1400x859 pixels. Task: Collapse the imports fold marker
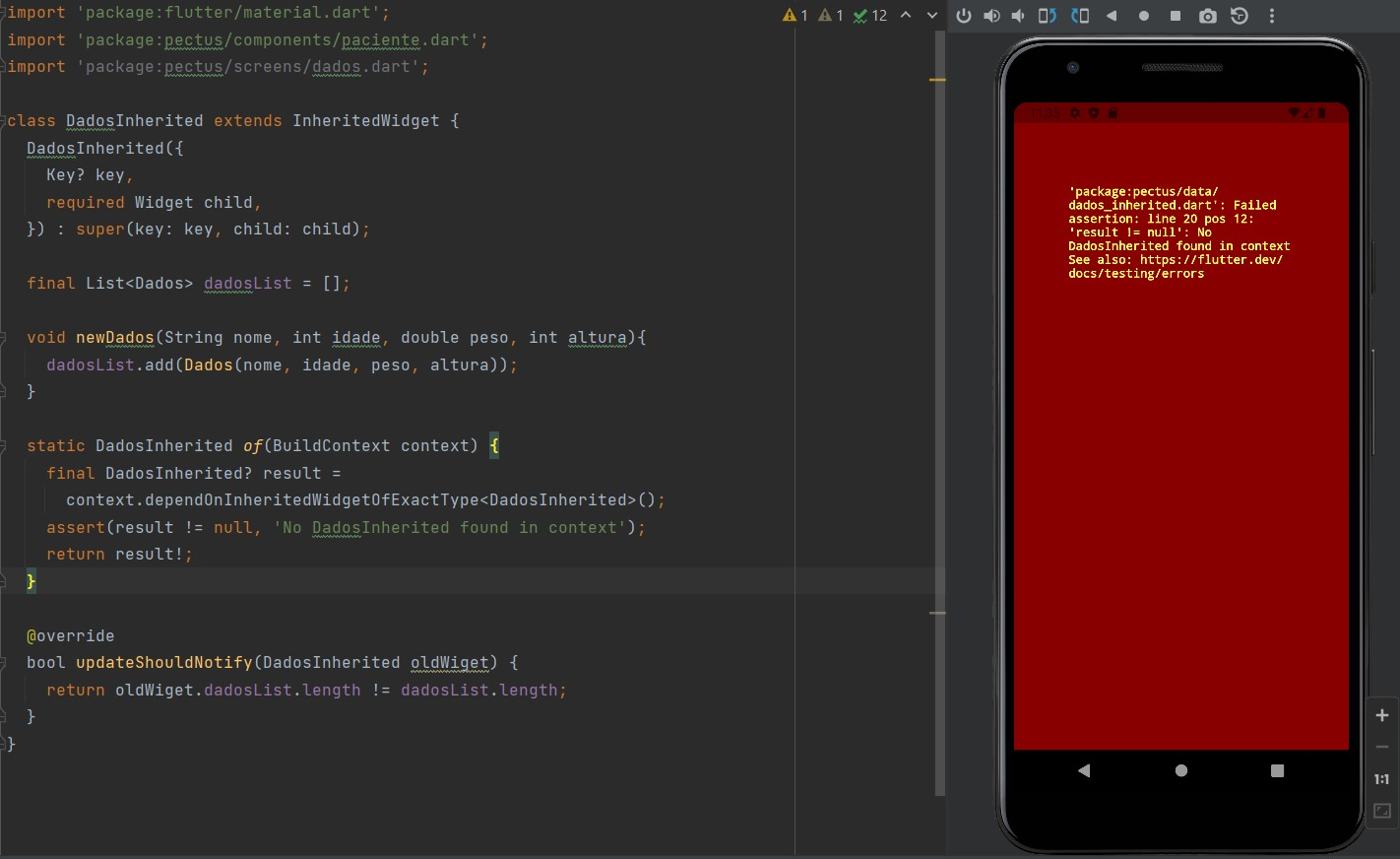click(x=4, y=13)
